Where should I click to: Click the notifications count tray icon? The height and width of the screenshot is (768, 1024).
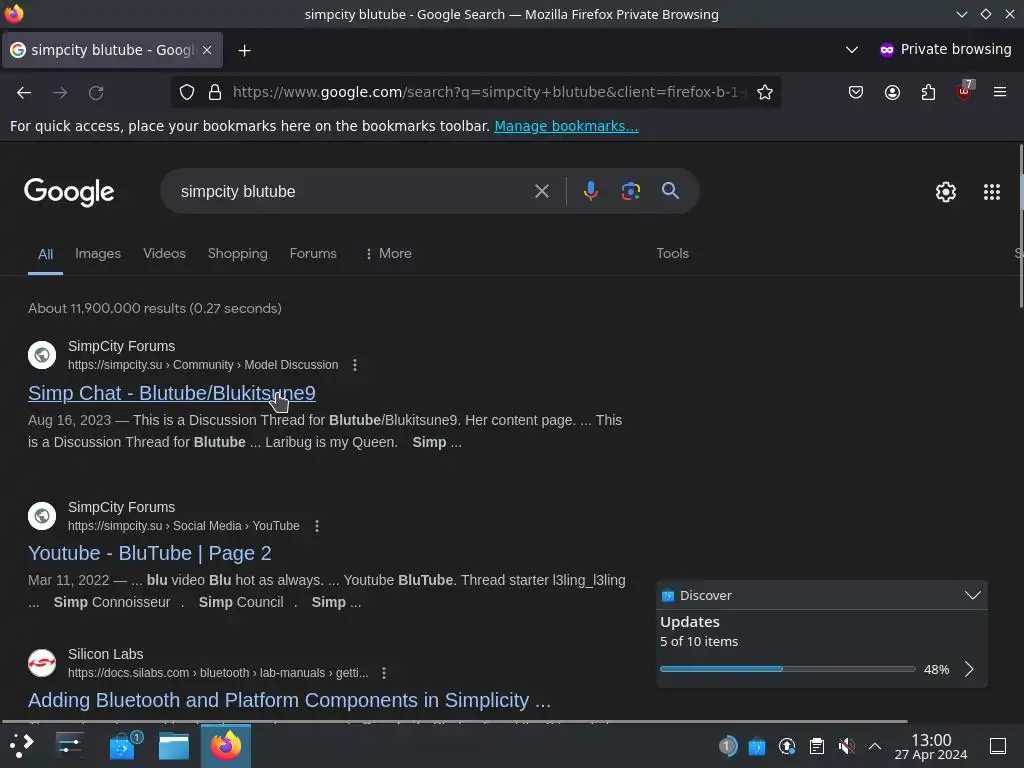[x=728, y=746]
